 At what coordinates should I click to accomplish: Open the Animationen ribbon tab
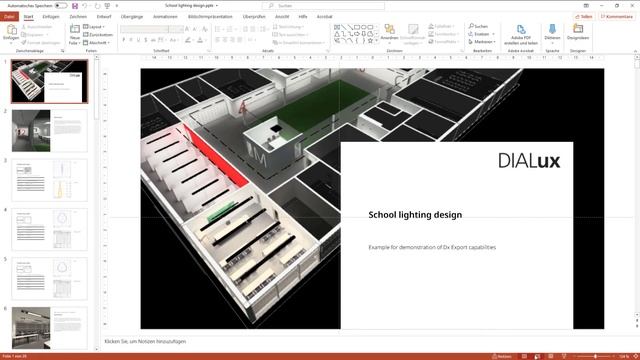point(165,17)
